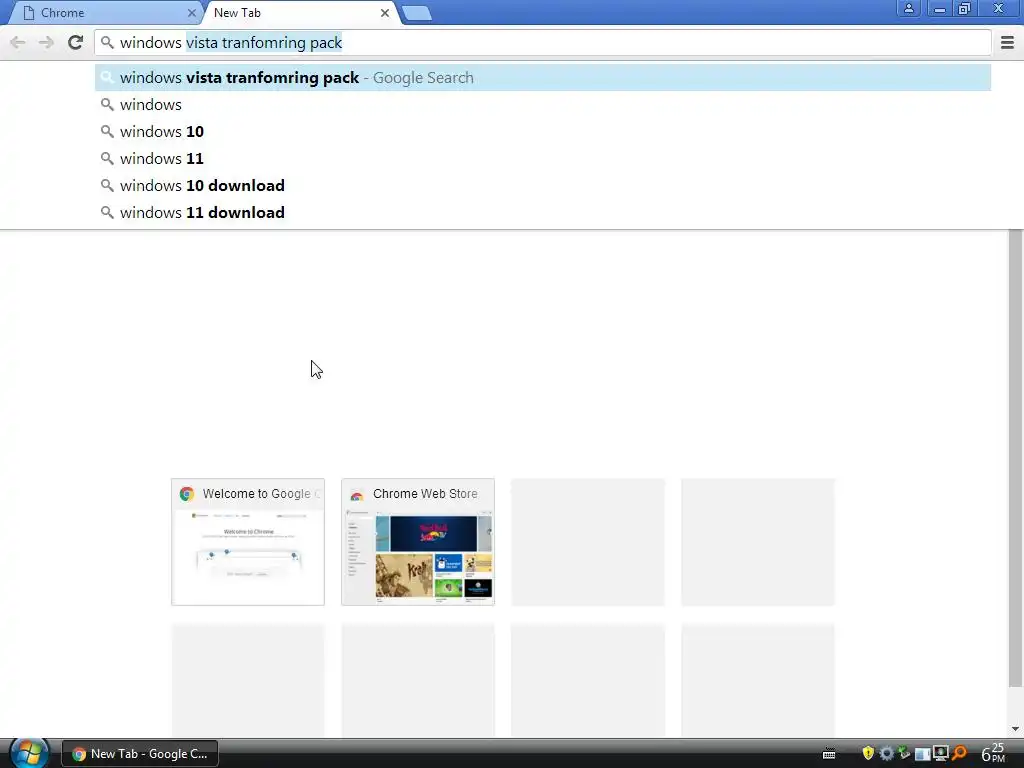Go back with the back arrow
Screen dimensions: 1024x768
(18, 42)
